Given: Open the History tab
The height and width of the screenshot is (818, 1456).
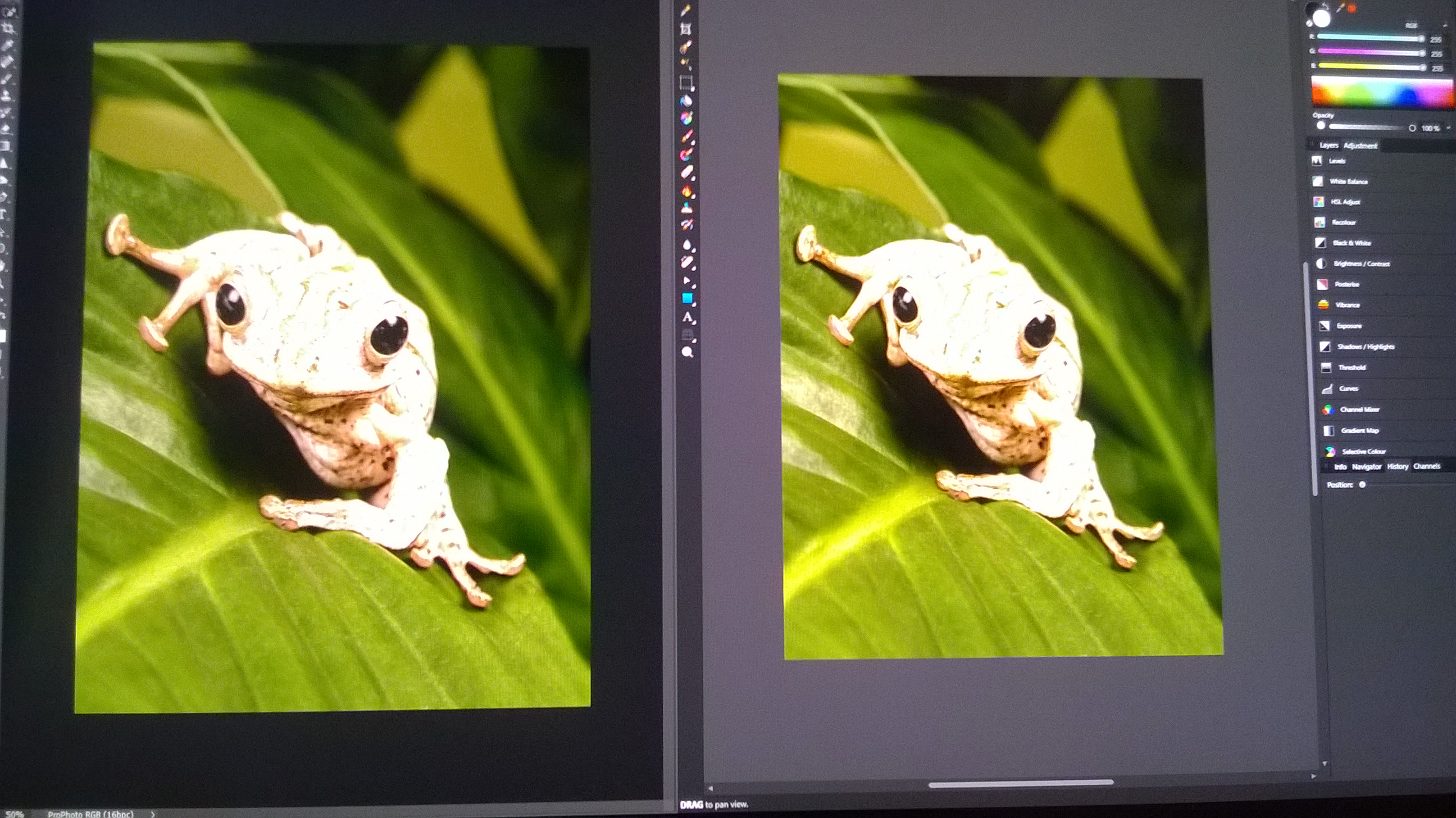Looking at the screenshot, I should [1397, 466].
